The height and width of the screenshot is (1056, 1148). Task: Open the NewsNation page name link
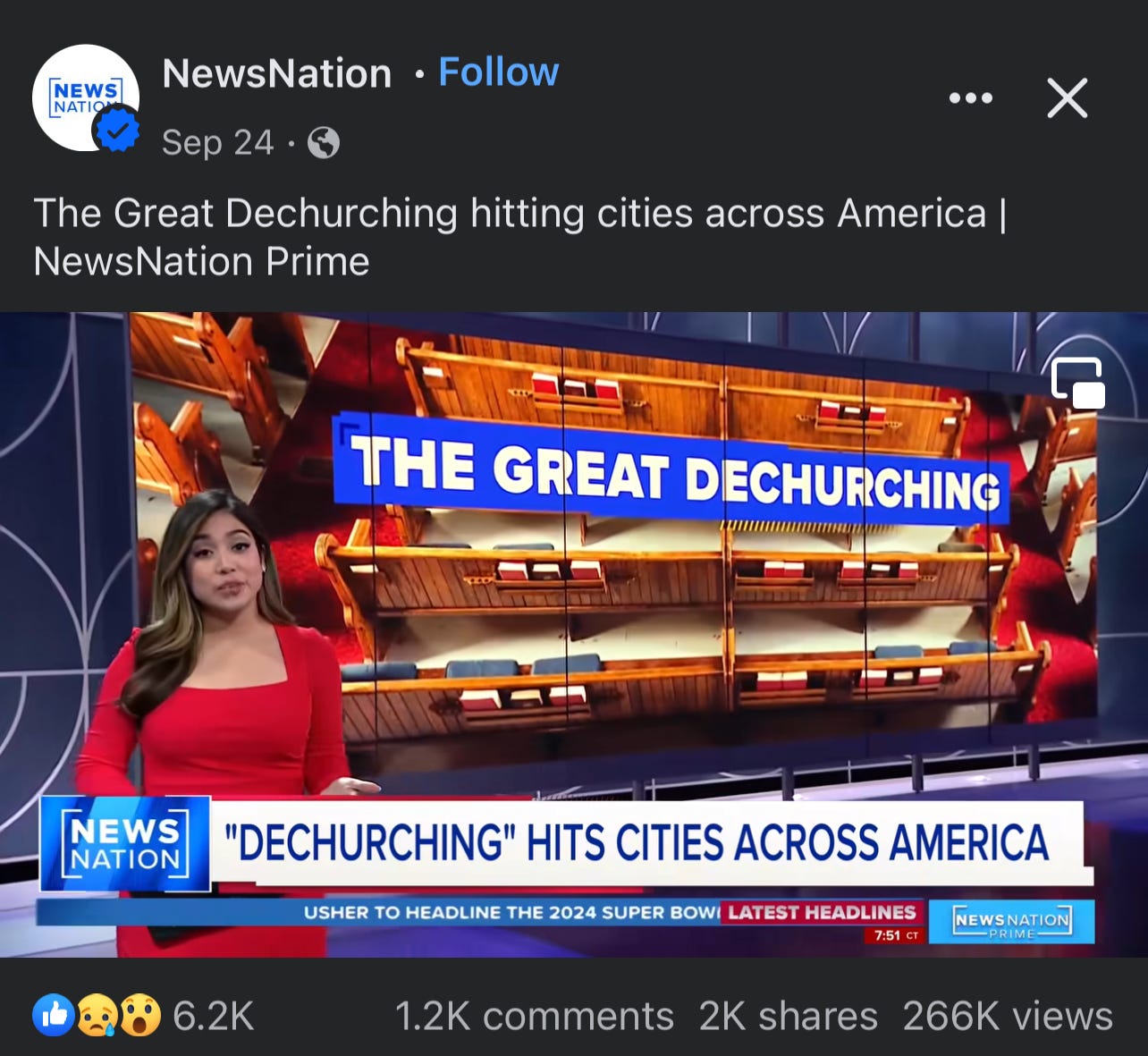point(277,73)
